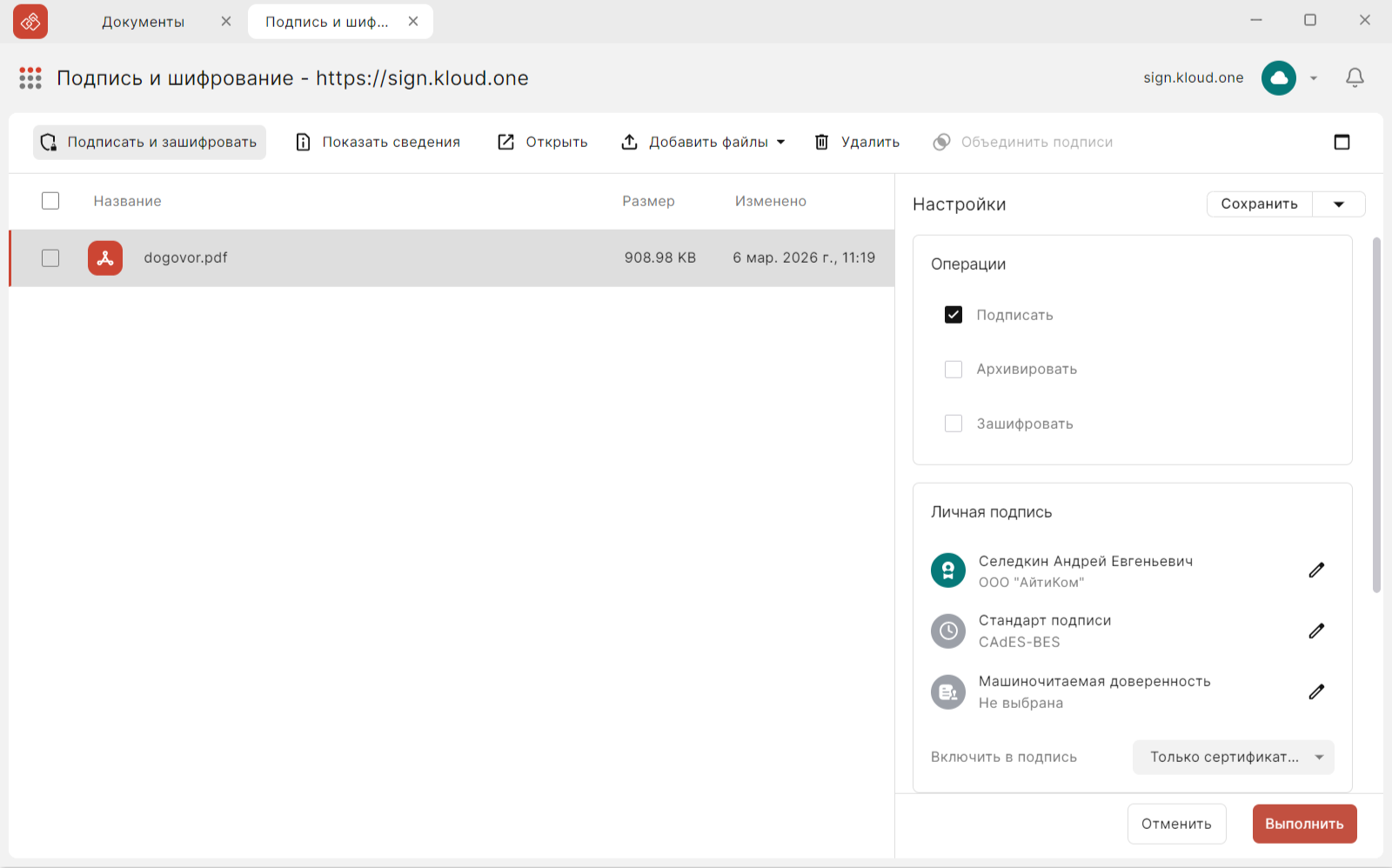1392x868 pixels.
Task: Toggle the panel layout icon in toolbar
Action: click(1342, 142)
